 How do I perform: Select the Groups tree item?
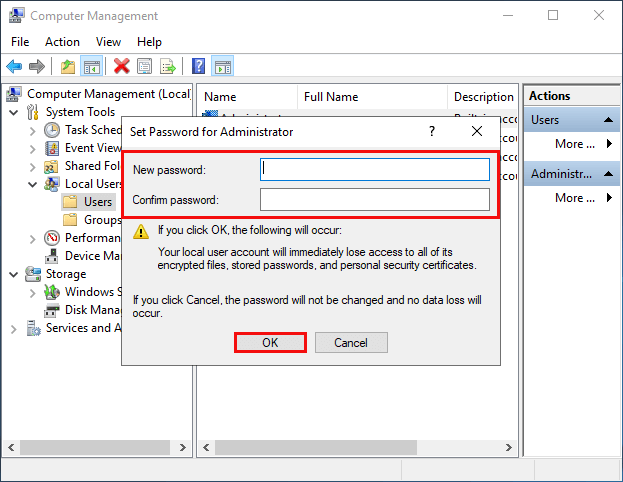[103, 220]
